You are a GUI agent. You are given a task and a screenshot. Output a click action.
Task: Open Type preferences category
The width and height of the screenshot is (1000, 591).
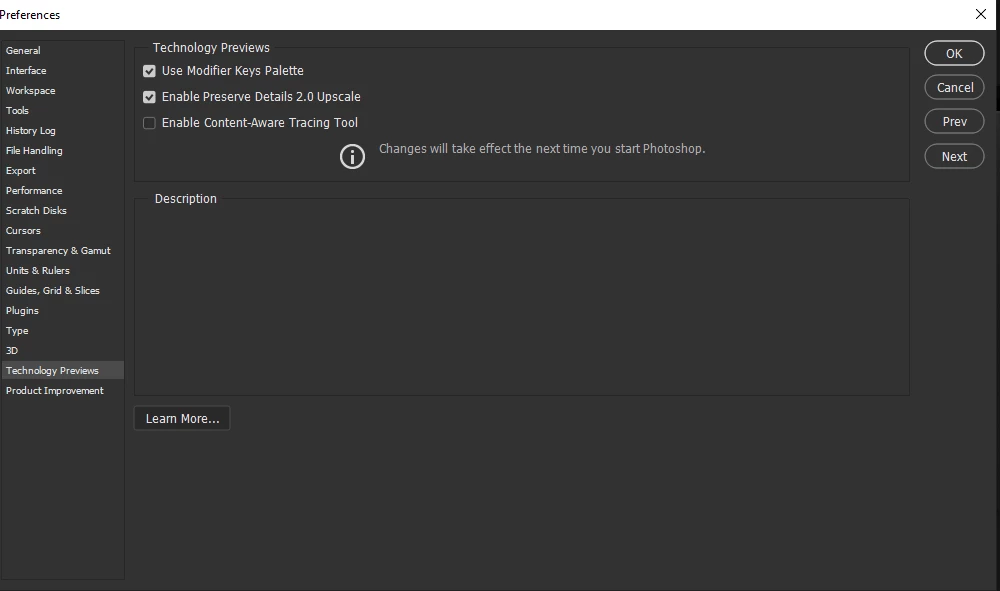[x=62, y=331]
